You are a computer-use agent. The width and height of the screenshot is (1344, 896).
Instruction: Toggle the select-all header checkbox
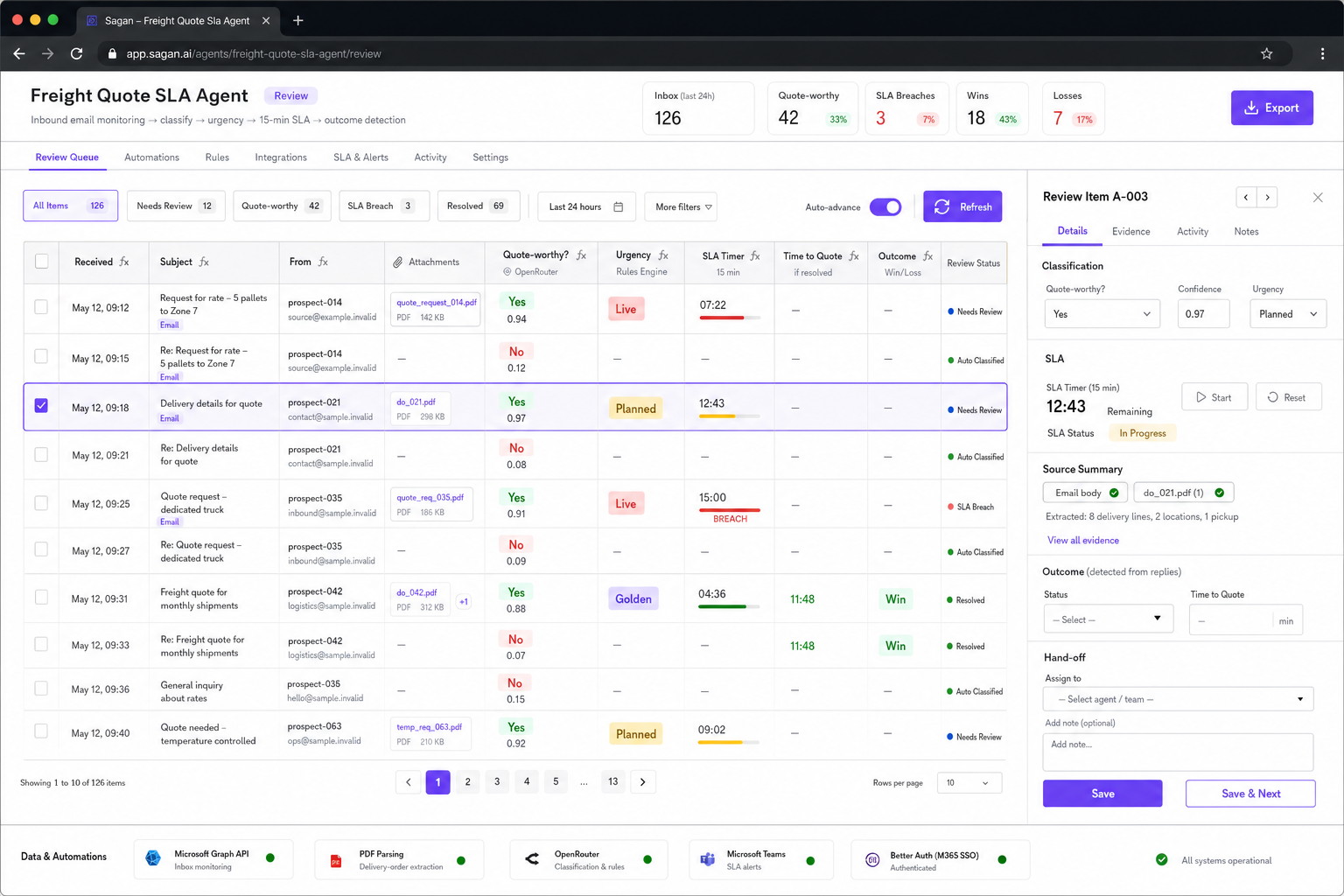click(x=41, y=261)
